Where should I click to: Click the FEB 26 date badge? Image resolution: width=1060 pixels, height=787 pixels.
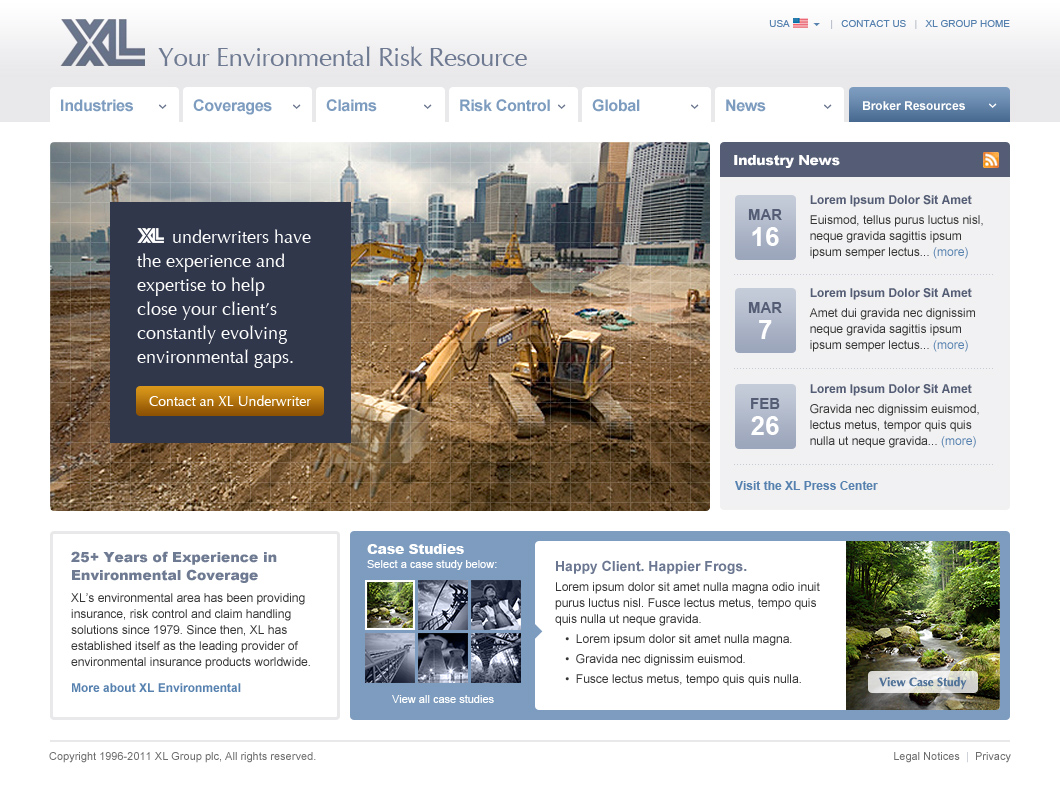click(765, 416)
